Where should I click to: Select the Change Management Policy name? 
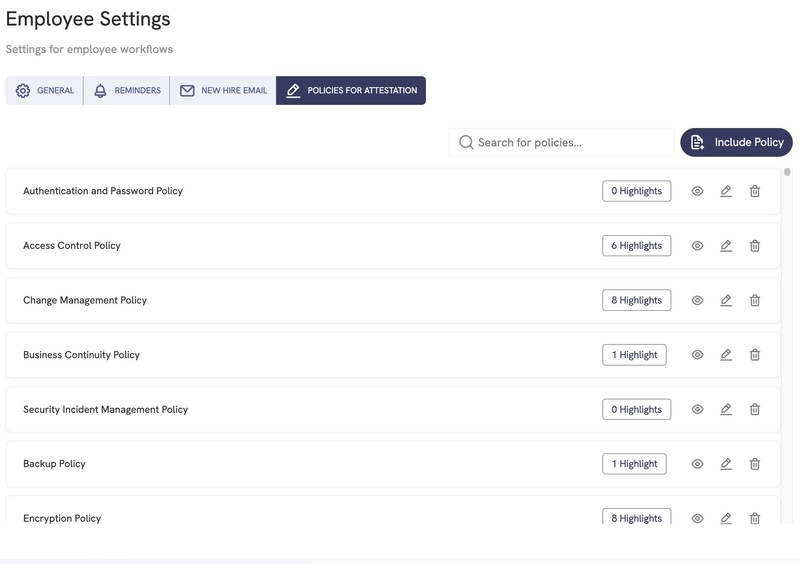[85, 300]
